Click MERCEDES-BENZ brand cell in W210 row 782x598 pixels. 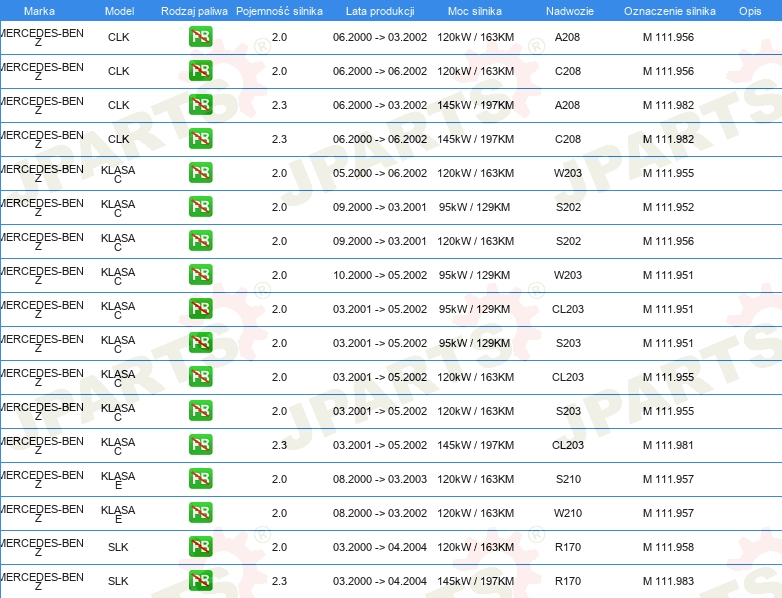coord(42,514)
